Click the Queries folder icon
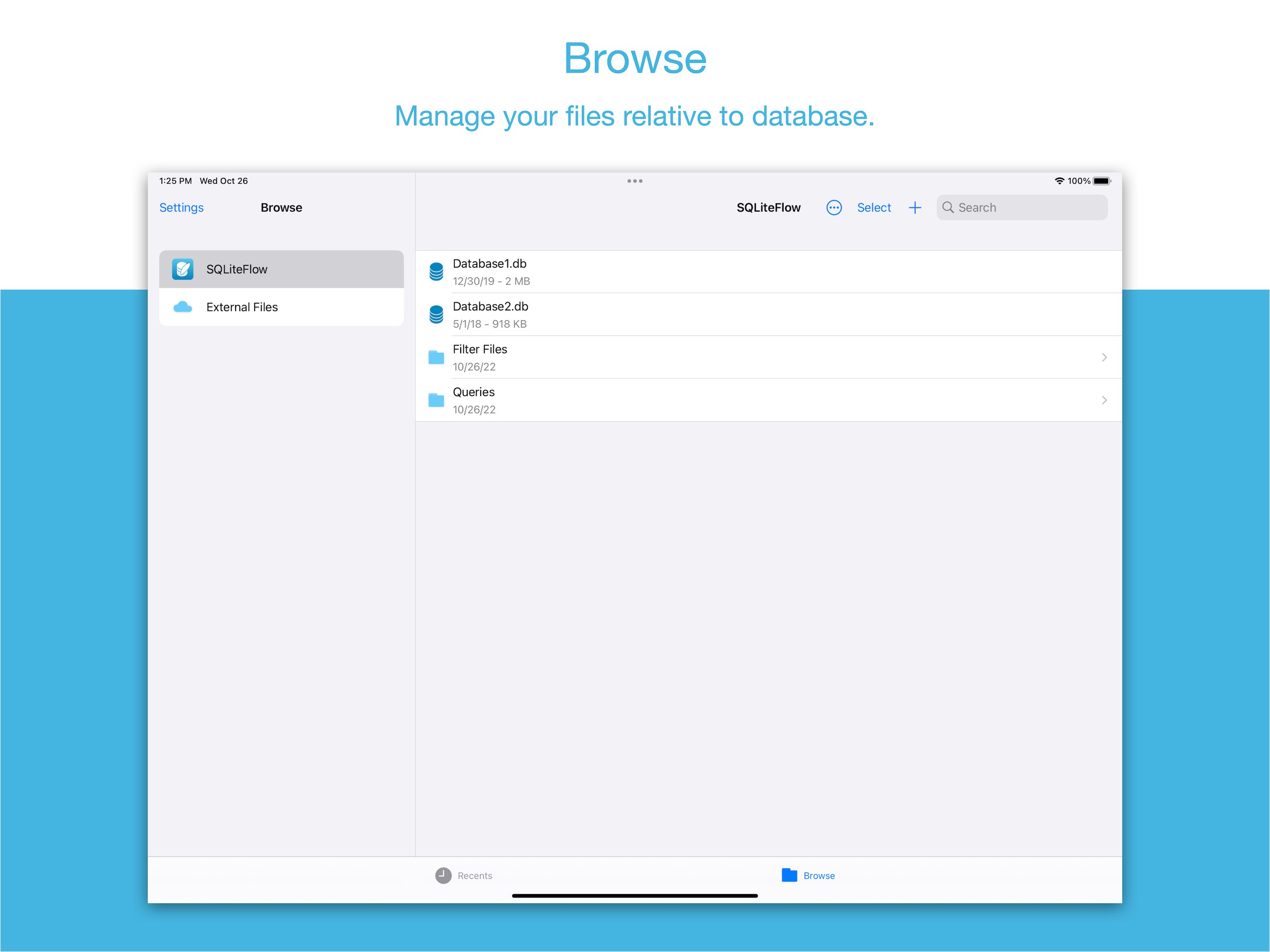Screen dimensions: 1270x952 437,400
